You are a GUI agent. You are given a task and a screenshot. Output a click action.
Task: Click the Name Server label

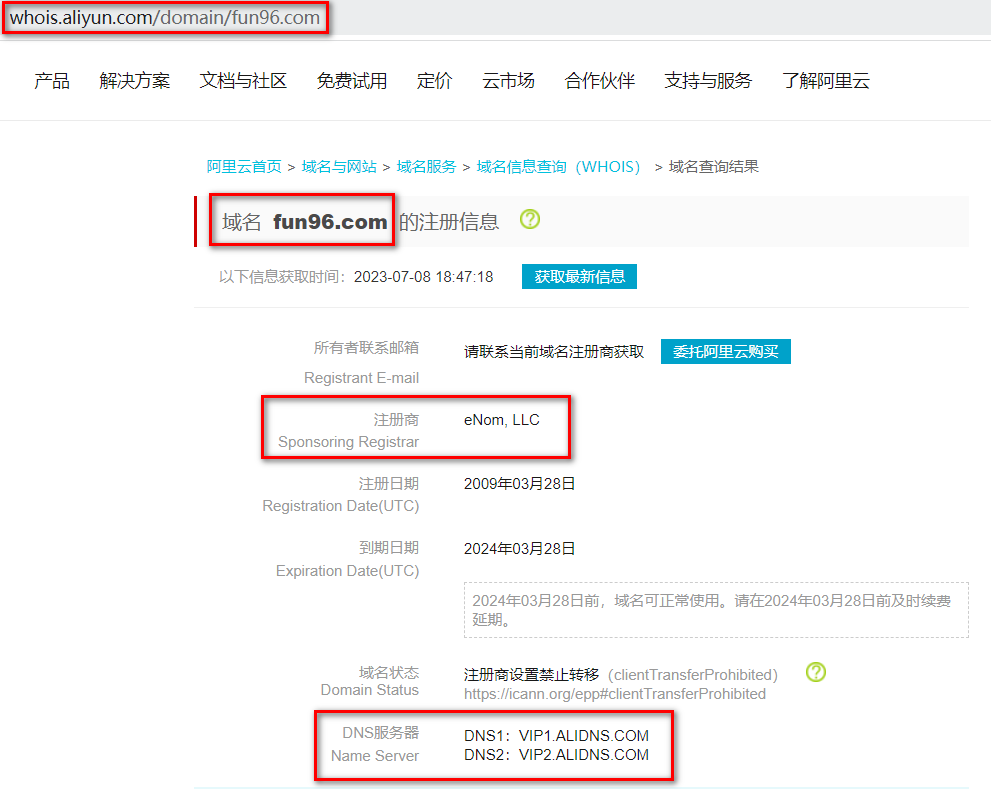pyautogui.click(x=375, y=755)
